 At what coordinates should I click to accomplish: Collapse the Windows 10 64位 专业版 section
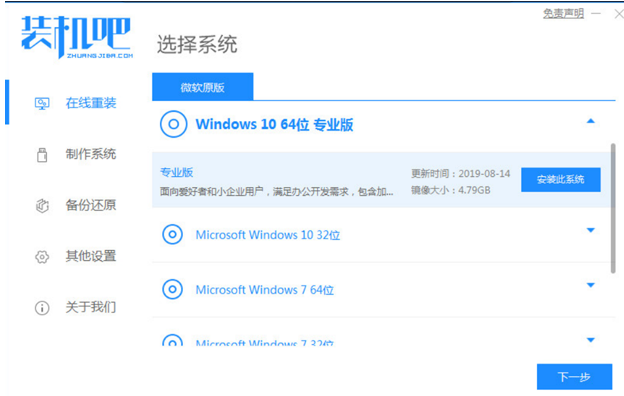591,121
